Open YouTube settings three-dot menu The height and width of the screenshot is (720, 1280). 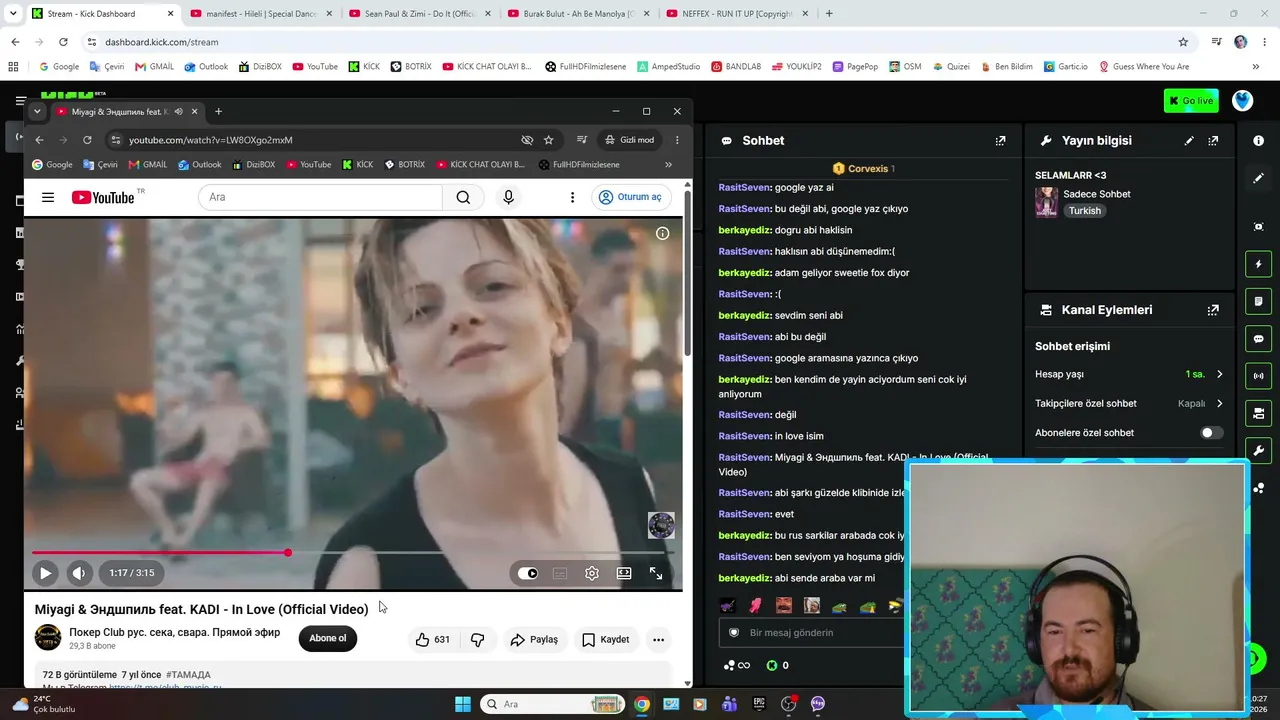point(572,197)
